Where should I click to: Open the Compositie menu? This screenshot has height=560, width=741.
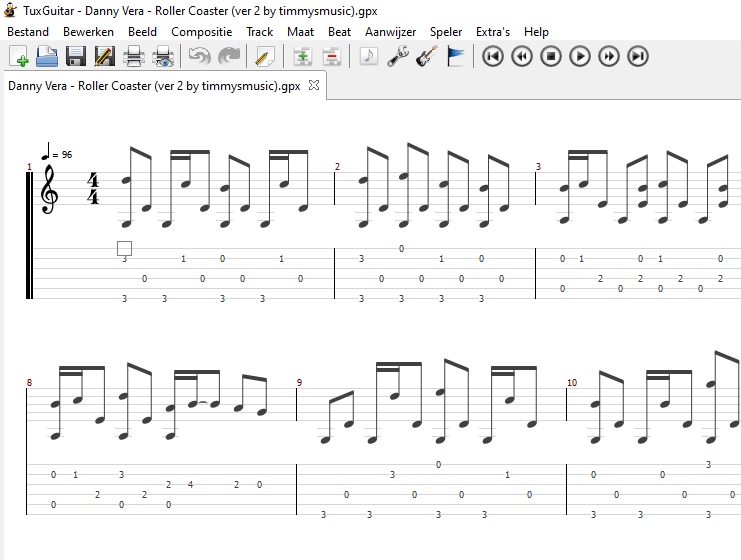[x=201, y=32]
